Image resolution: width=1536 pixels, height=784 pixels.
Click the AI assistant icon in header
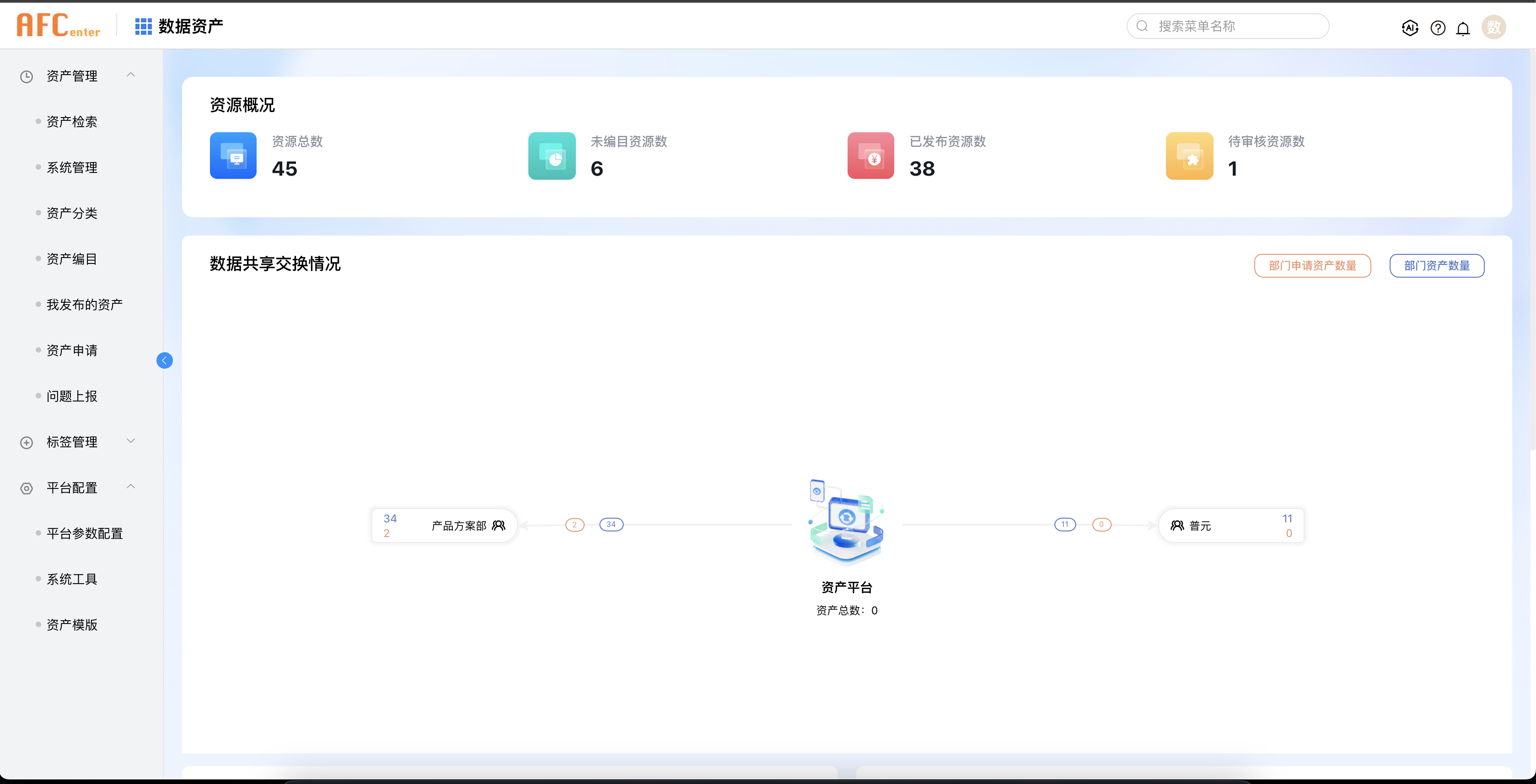[x=1410, y=27]
